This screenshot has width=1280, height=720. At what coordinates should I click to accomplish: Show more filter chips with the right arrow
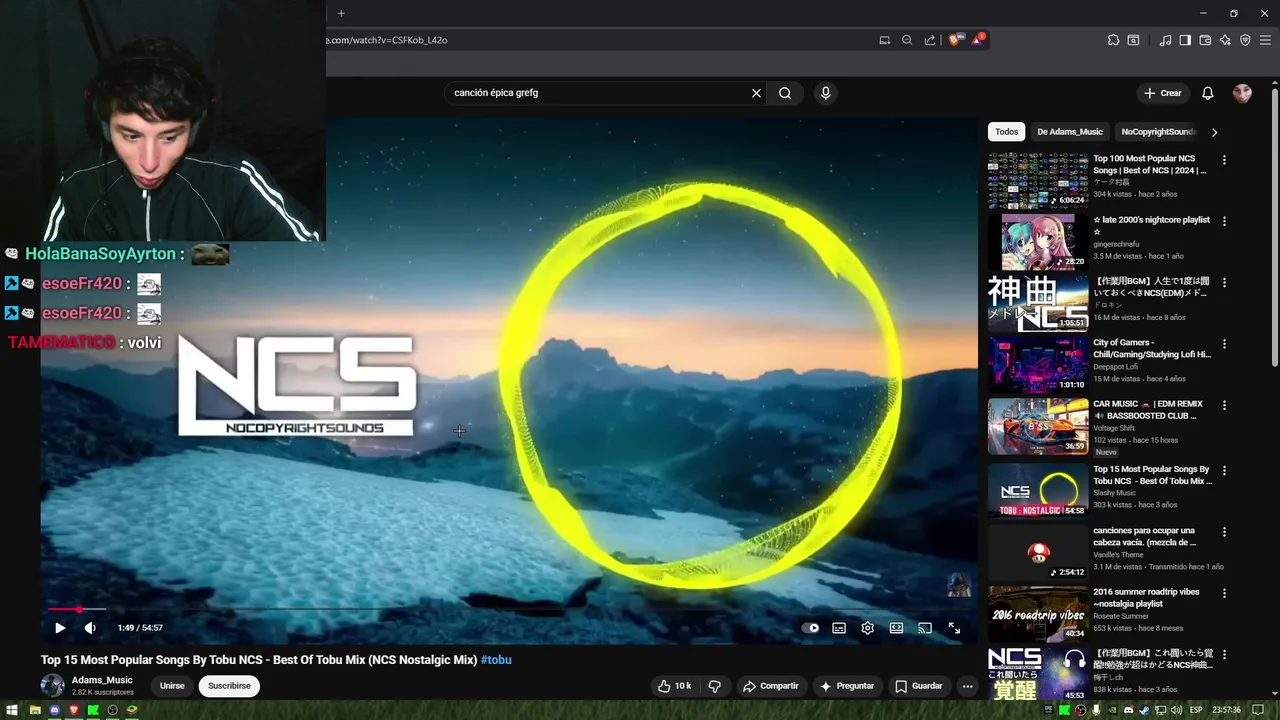(1214, 132)
